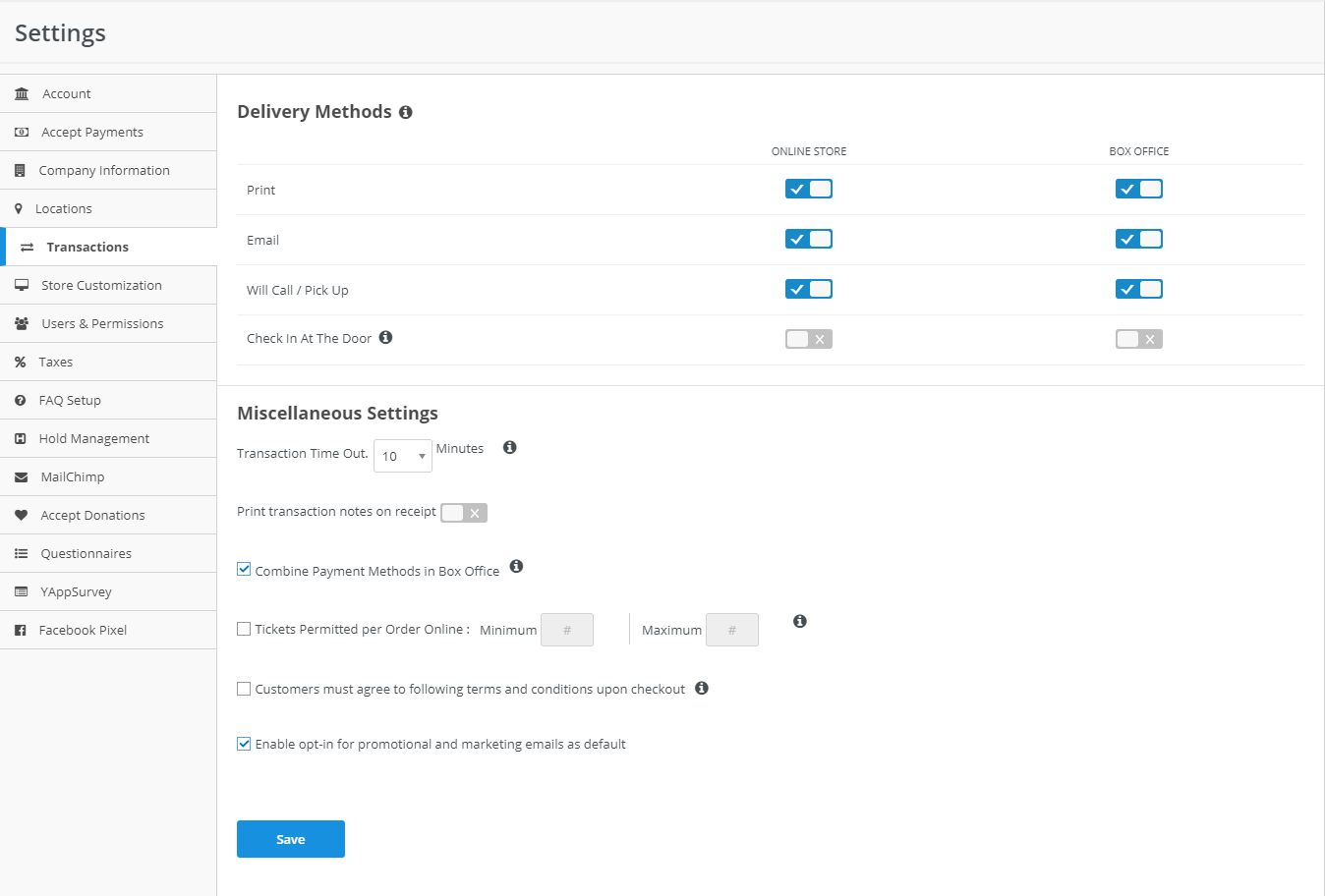The image size is (1325, 896).
Task: Uncheck Combine Payment Methods in Box Office
Action: pyautogui.click(x=244, y=569)
